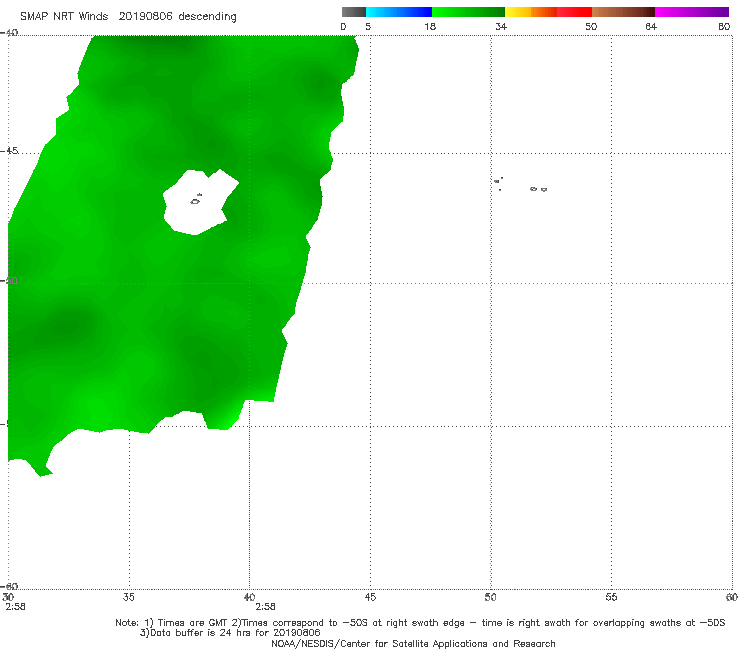Click the longitude axis label 35
This screenshot has height=650, width=740.
(128, 597)
